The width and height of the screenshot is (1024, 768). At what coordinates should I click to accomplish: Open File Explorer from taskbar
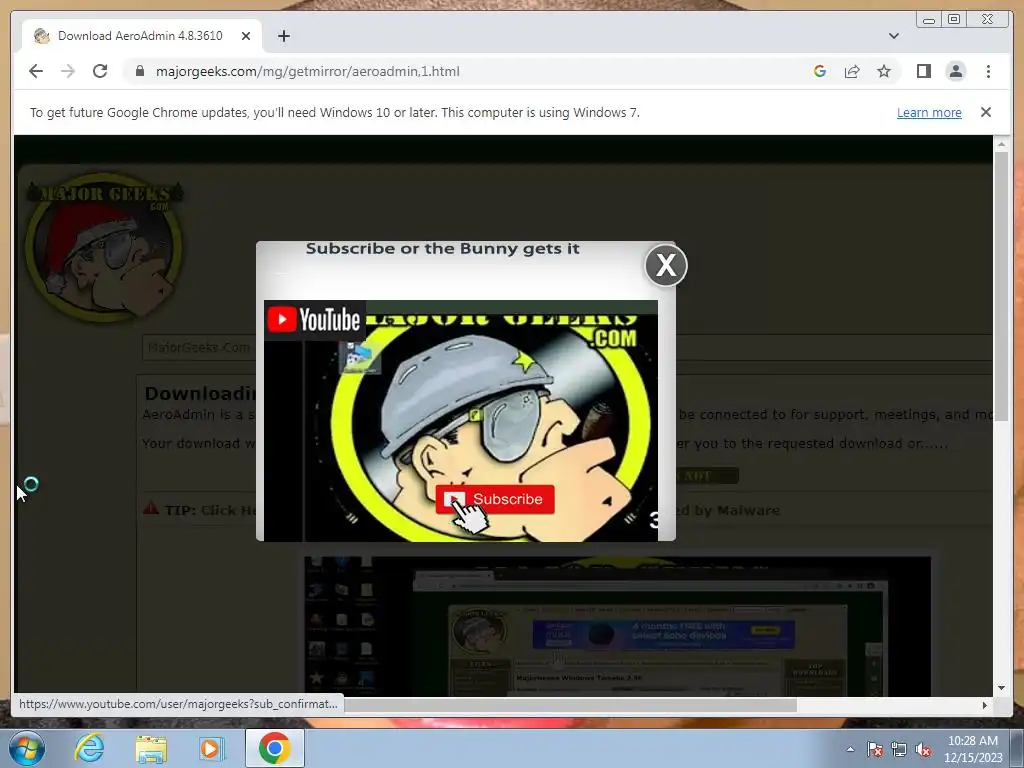click(x=151, y=748)
